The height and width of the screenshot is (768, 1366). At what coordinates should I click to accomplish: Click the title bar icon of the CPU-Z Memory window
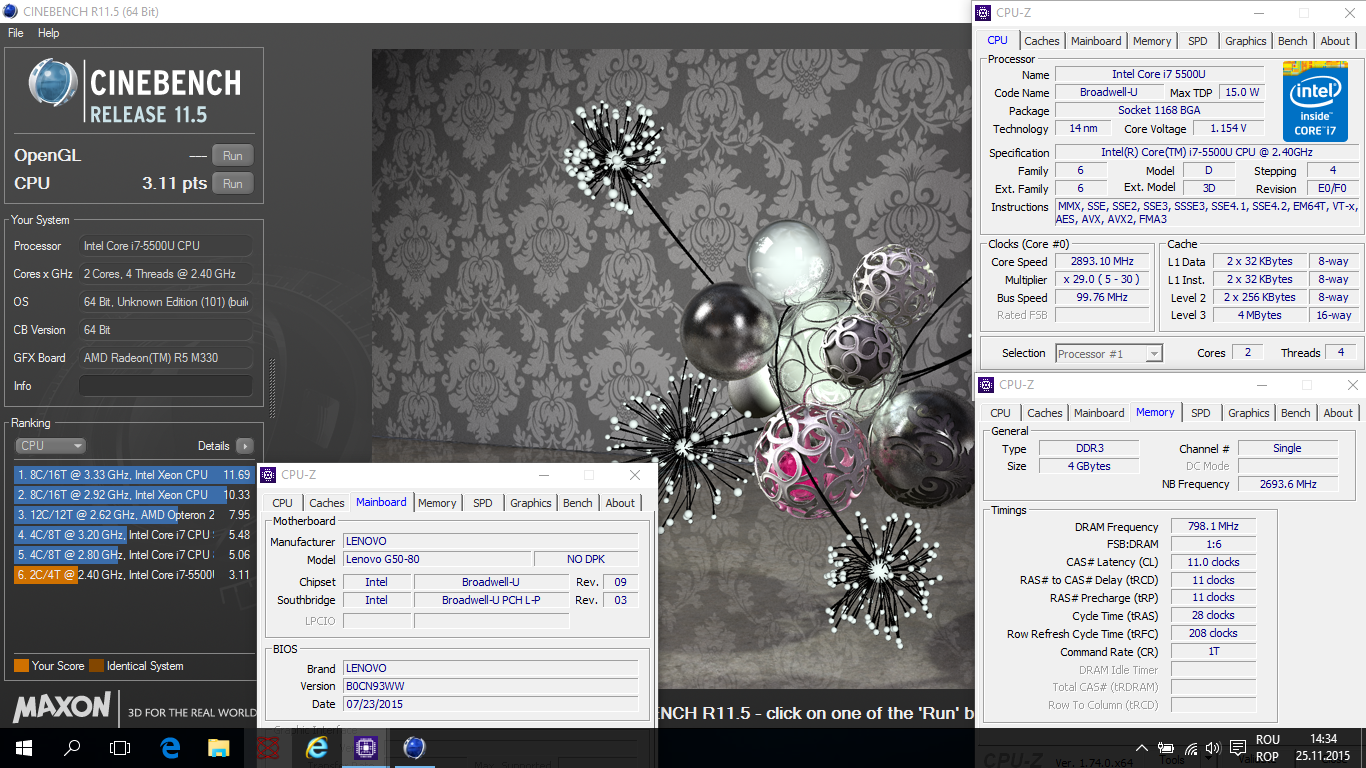pos(987,385)
